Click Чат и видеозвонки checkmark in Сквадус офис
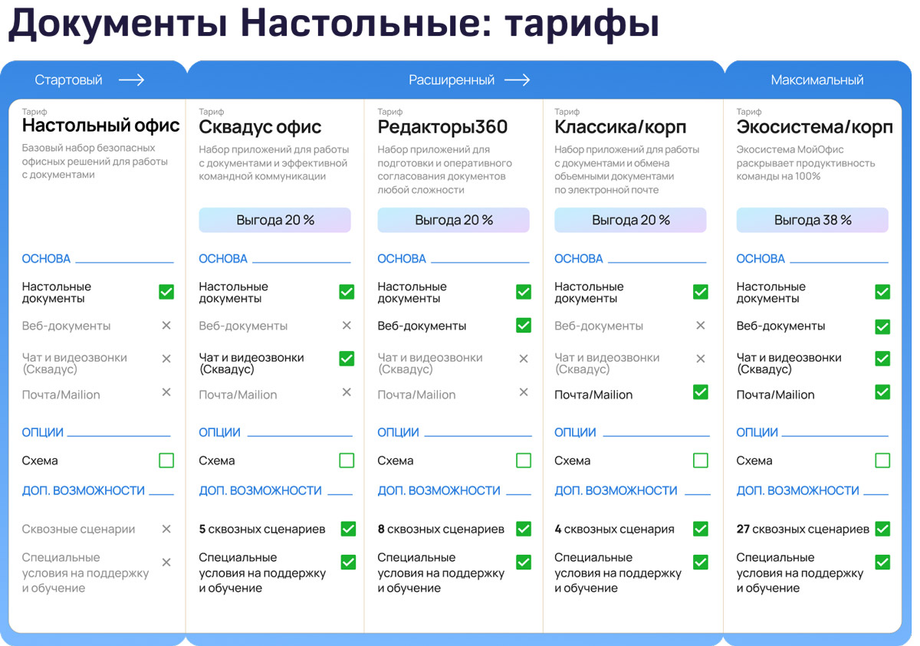920x646 pixels. (346, 358)
